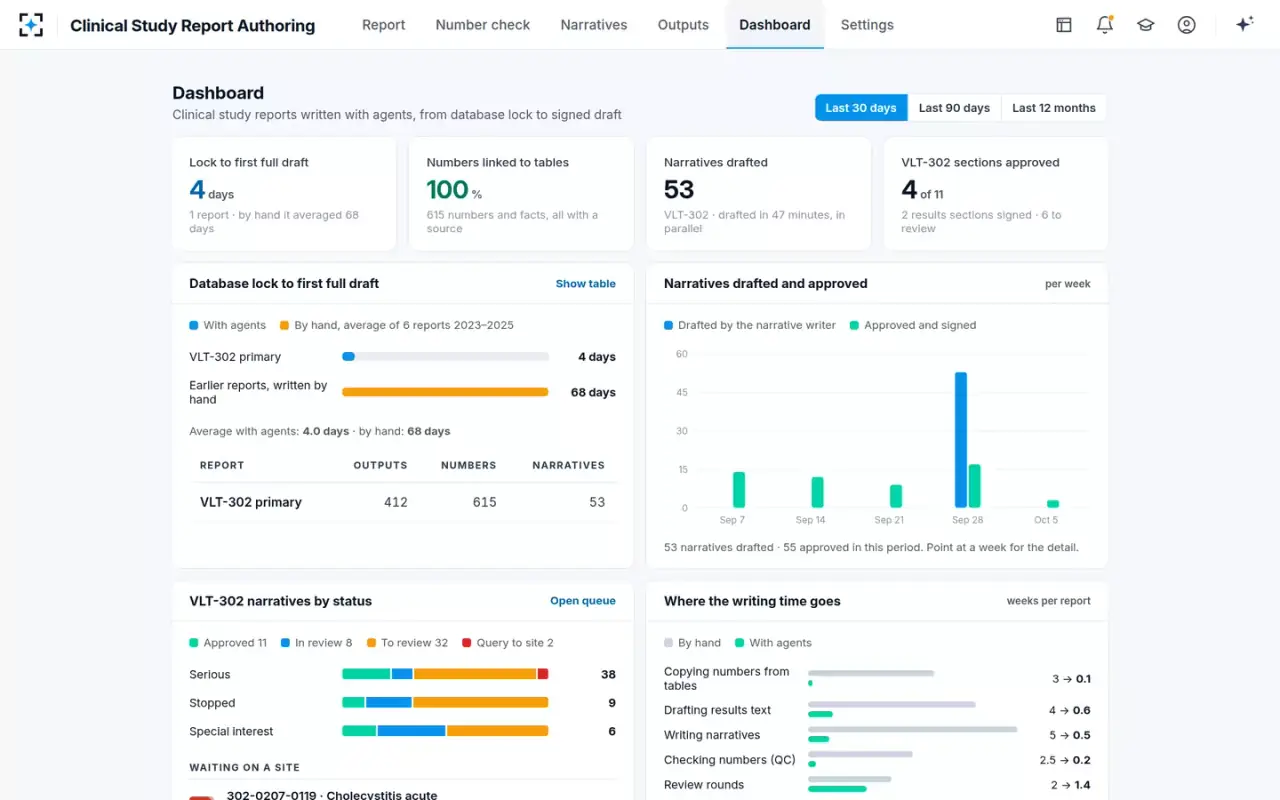Click the Approved and signed legend entry
The image size is (1280, 800).
tap(913, 325)
